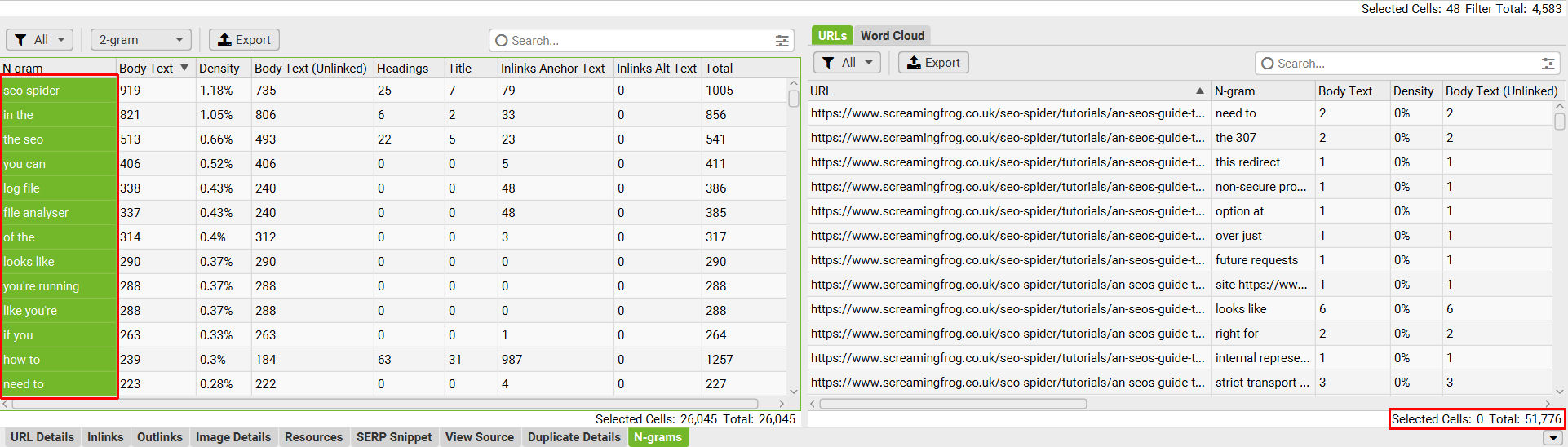
Task: Click search magnifier icon in the URLs panel
Action: pyautogui.click(x=1268, y=63)
